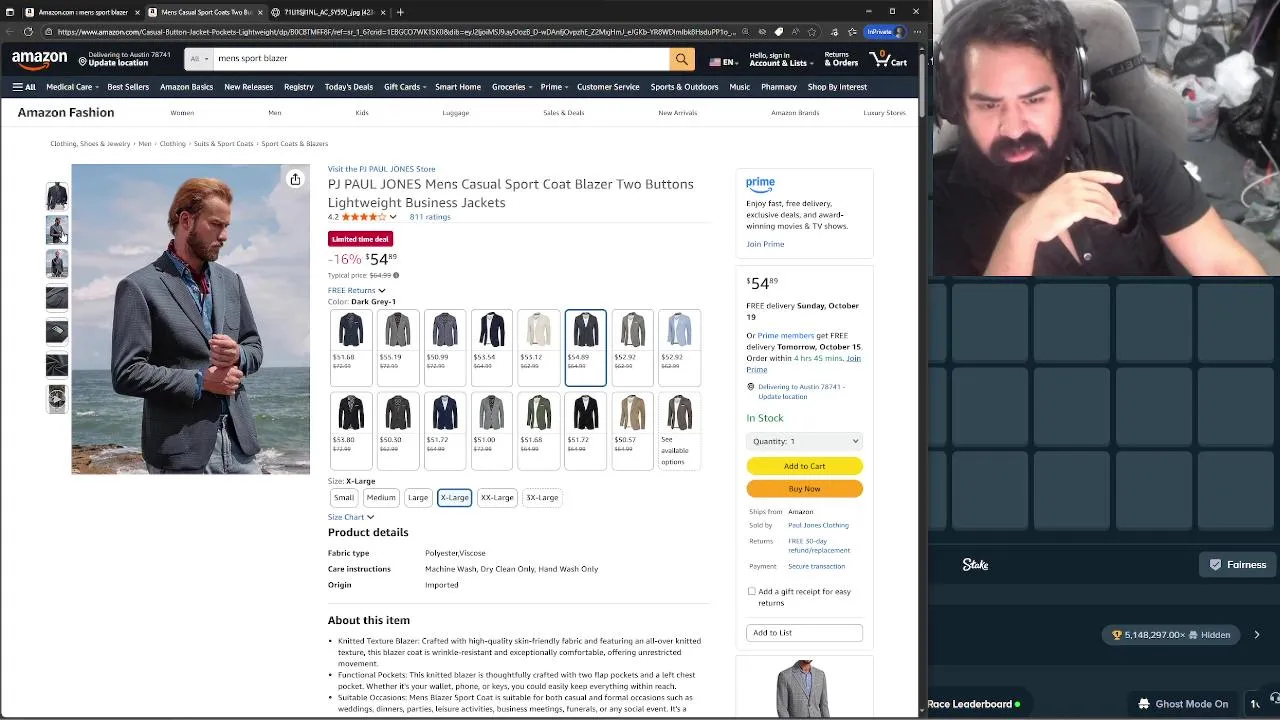Open the Add to List dropdown
This screenshot has width=1280, height=720.
click(804, 633)
